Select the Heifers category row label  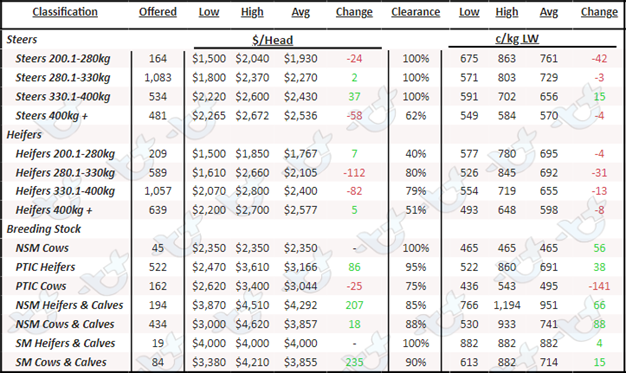(x=24, y=135)
